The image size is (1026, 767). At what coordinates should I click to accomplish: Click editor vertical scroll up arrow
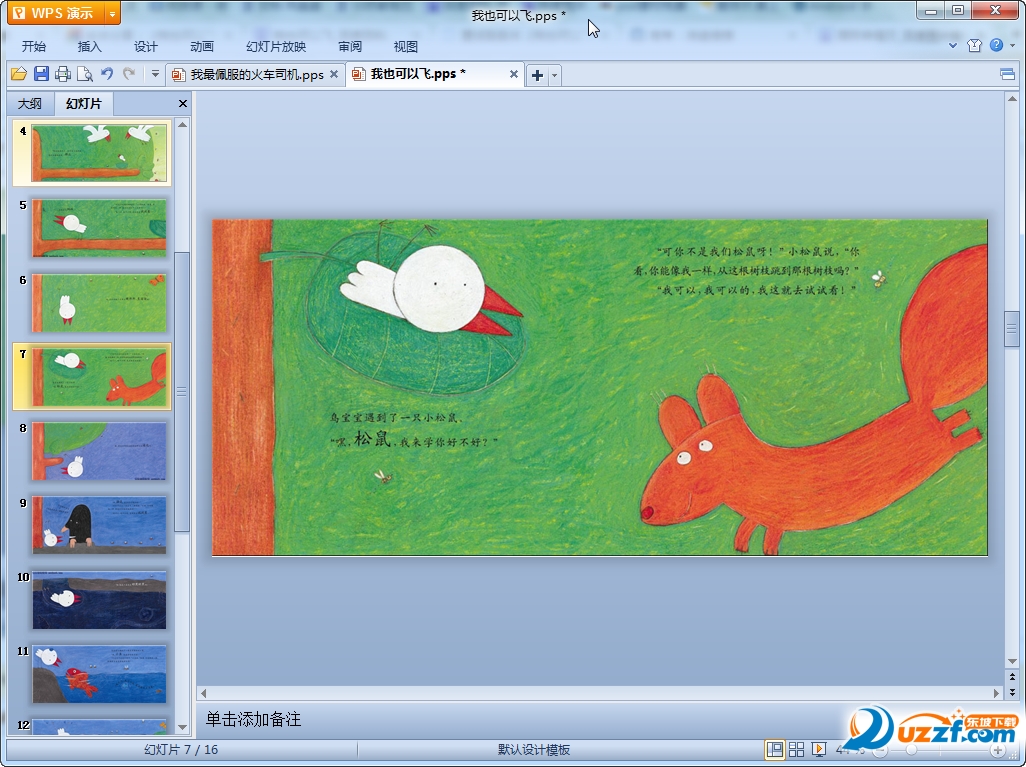pyautogui.click(x=1012, y=99)
